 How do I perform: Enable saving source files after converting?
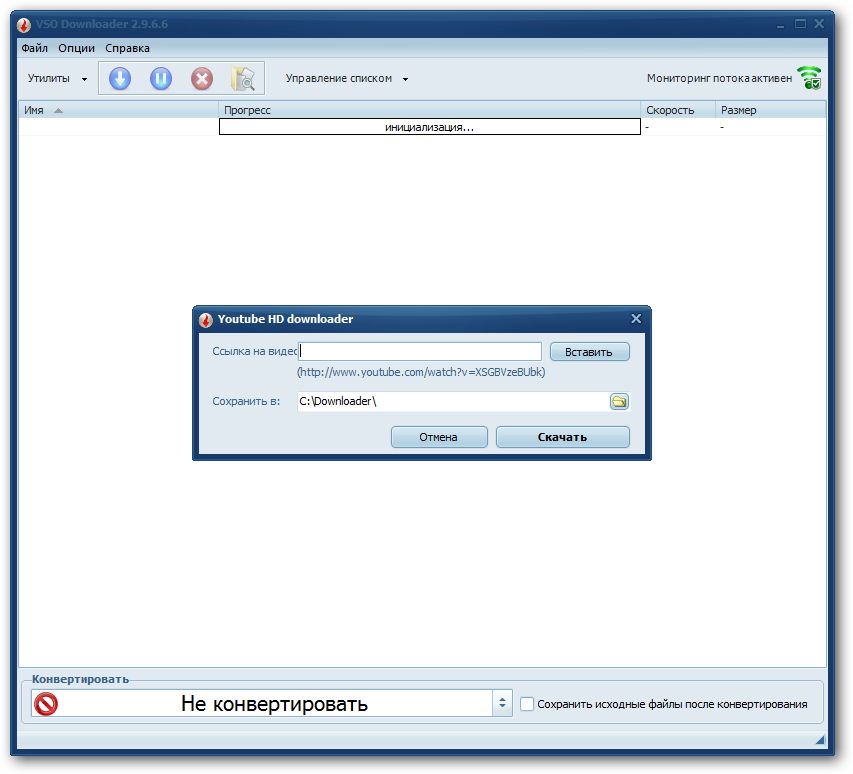click(527, 704)
